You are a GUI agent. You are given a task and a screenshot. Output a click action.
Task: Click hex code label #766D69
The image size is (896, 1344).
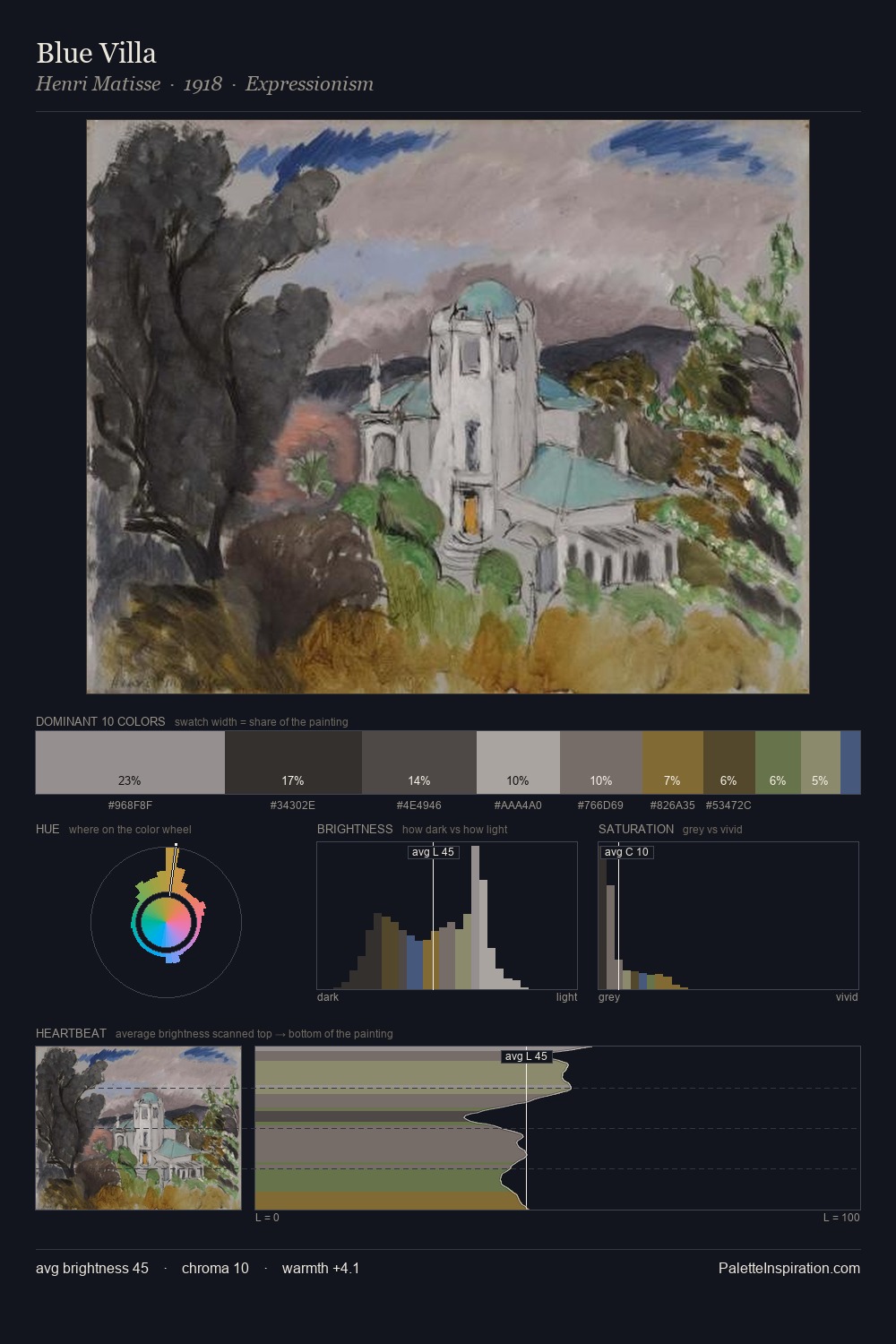click(600, 805)
